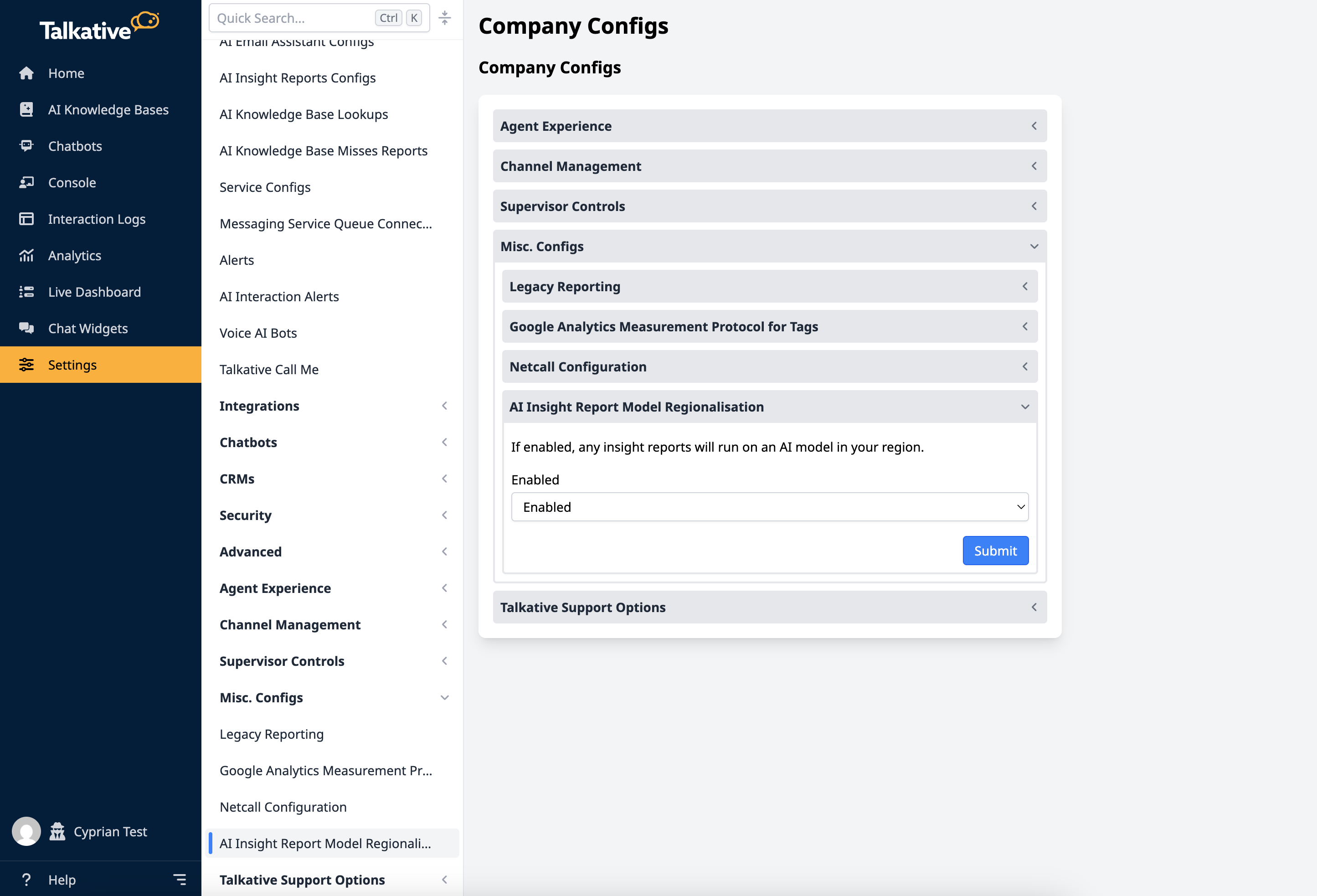This screenshot has width=1317, height=896.
Task: Click the Home icon in sidebar
Action: click(x=26, y=73)
